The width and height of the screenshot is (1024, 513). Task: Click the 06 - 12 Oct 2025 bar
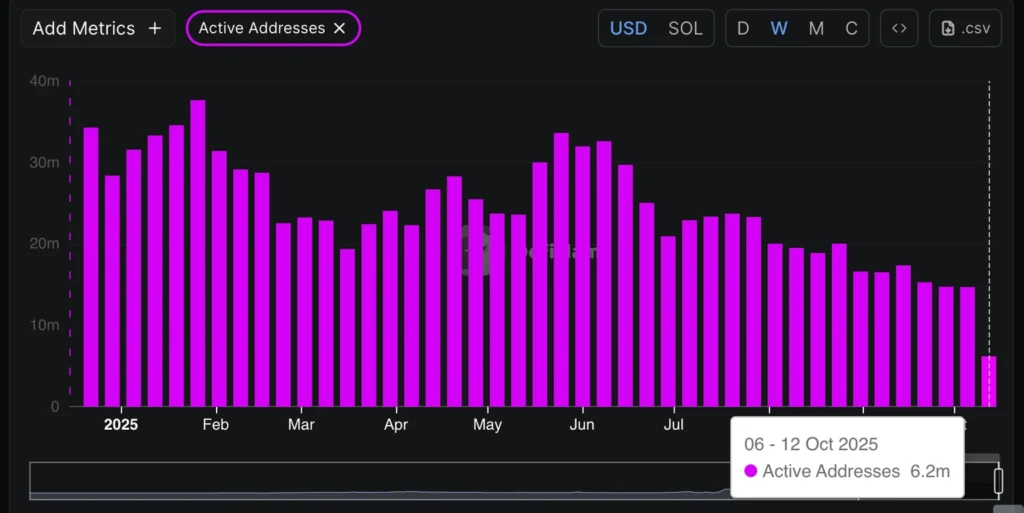click(x=988, y=381)
